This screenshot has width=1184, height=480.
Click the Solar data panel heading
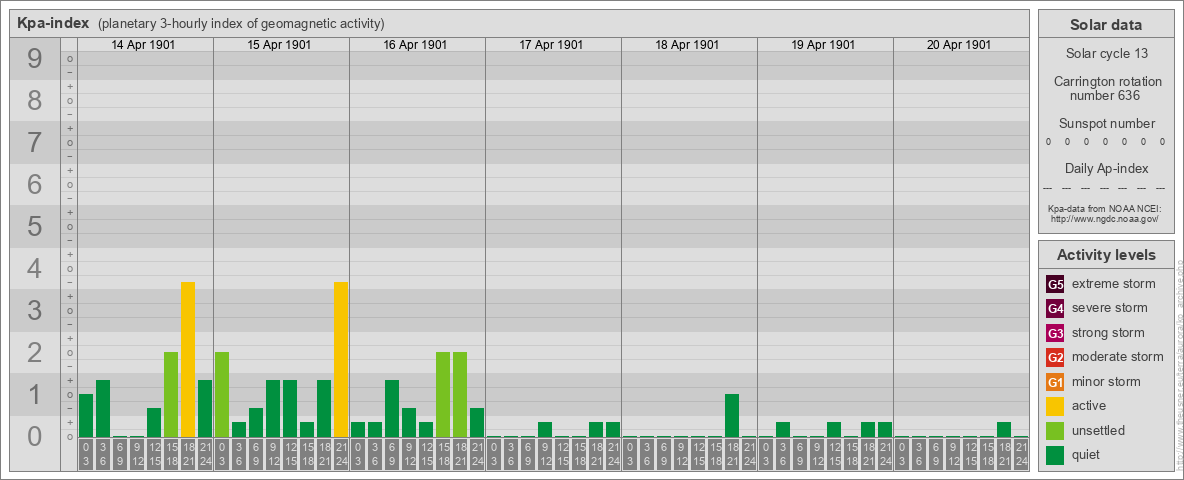click(1106, 25)
